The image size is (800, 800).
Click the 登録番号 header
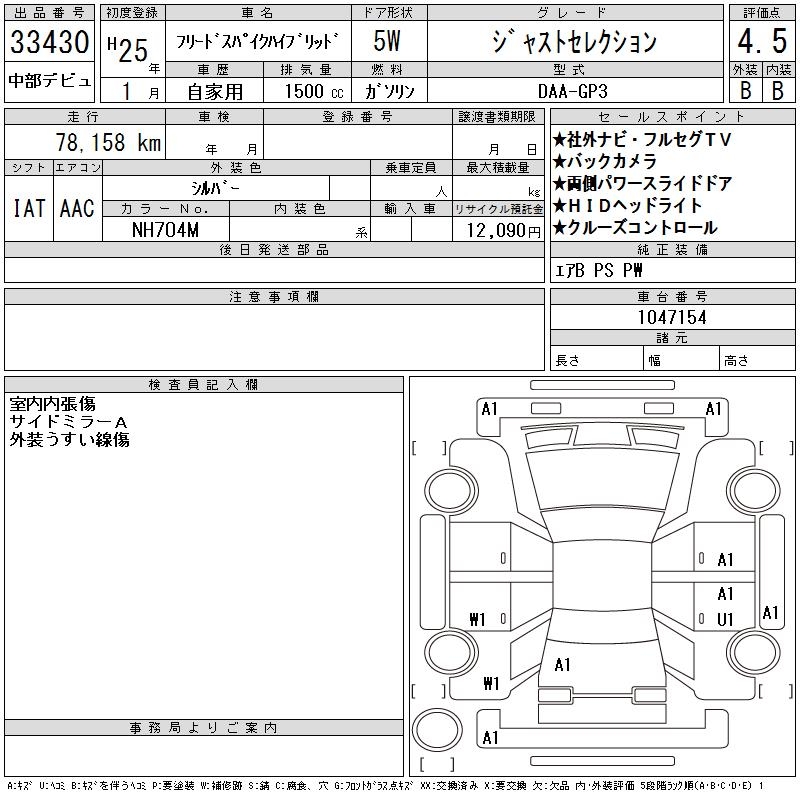357,116
